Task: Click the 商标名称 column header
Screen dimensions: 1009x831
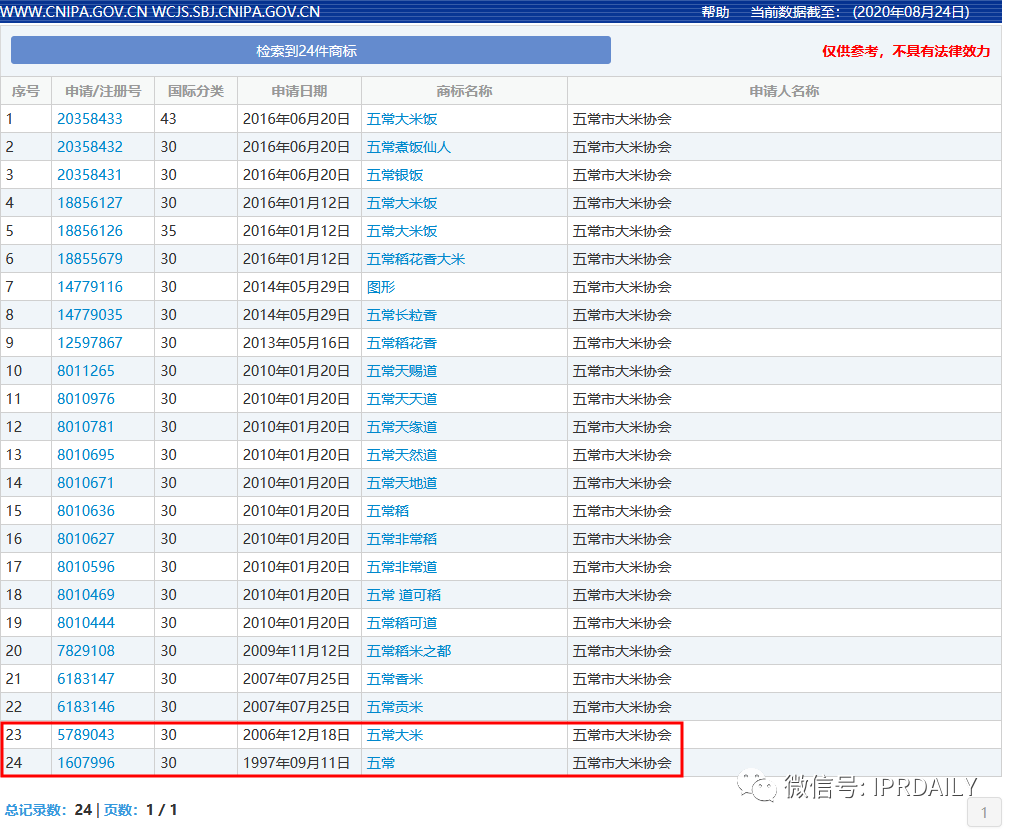Action: pyautogui.click(x=464, y=91)
